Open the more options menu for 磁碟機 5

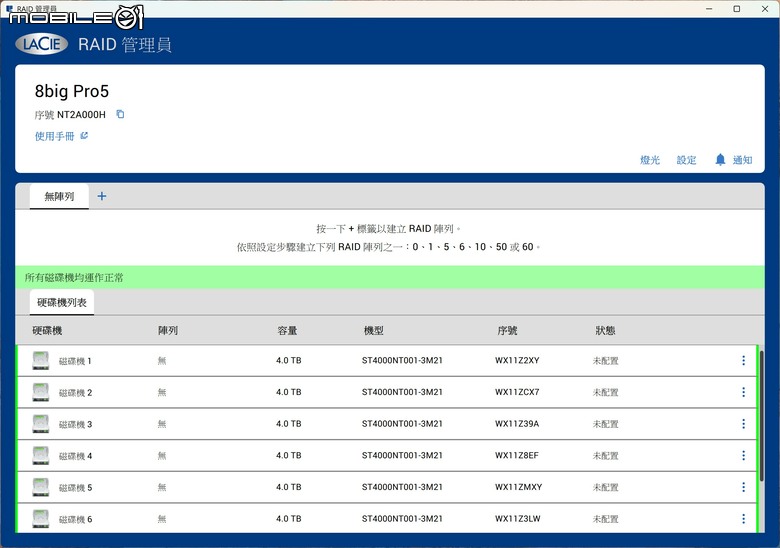(x=743, y=487)
